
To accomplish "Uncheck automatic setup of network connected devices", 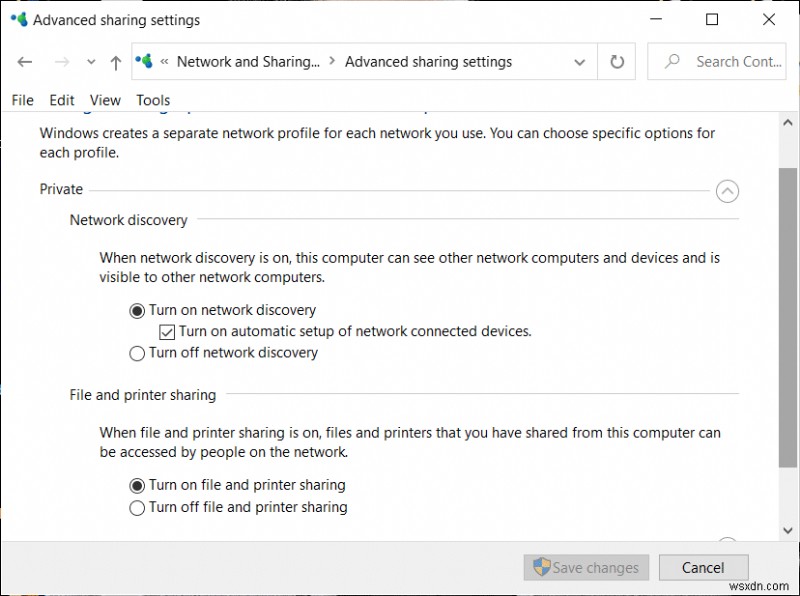I will 166,331.
